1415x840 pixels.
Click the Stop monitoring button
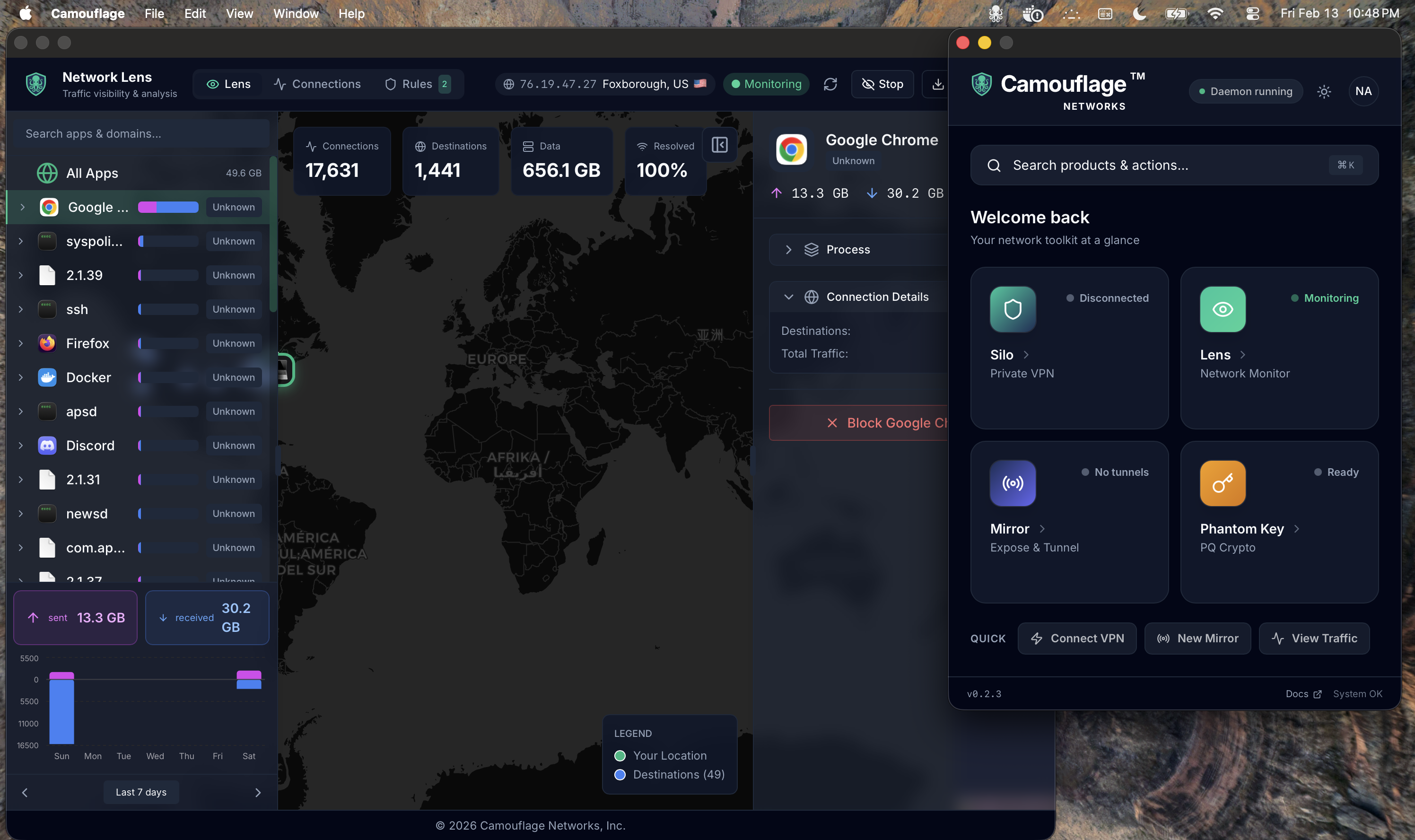pyautogui.click(x=882, y=84)
